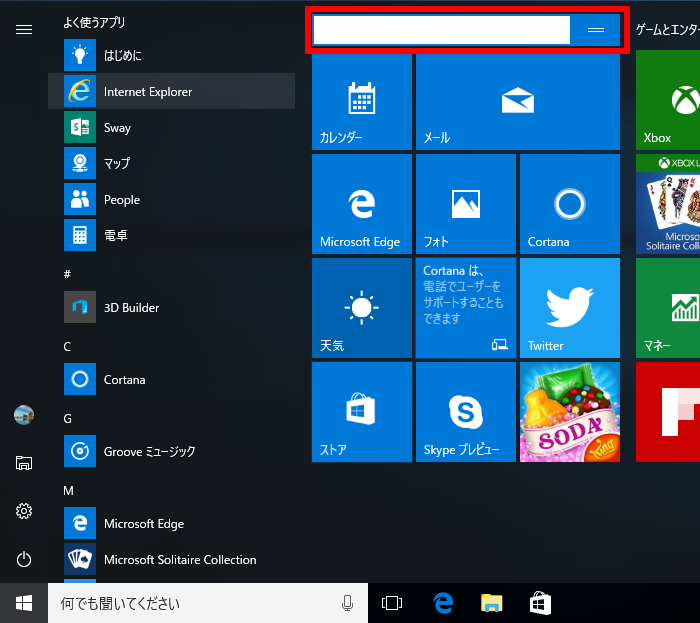The image size is (700, 623).
Task: Open Cortana from the app list
Action: (x=171, y=379)
